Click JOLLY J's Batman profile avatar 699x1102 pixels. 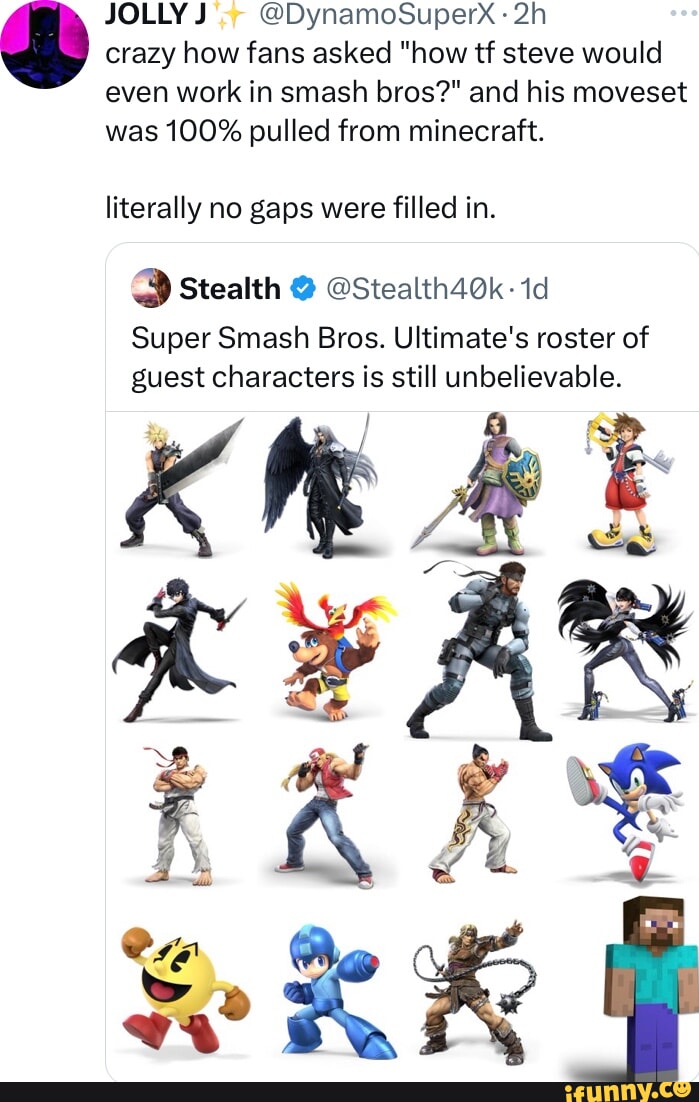pos(46,43)
